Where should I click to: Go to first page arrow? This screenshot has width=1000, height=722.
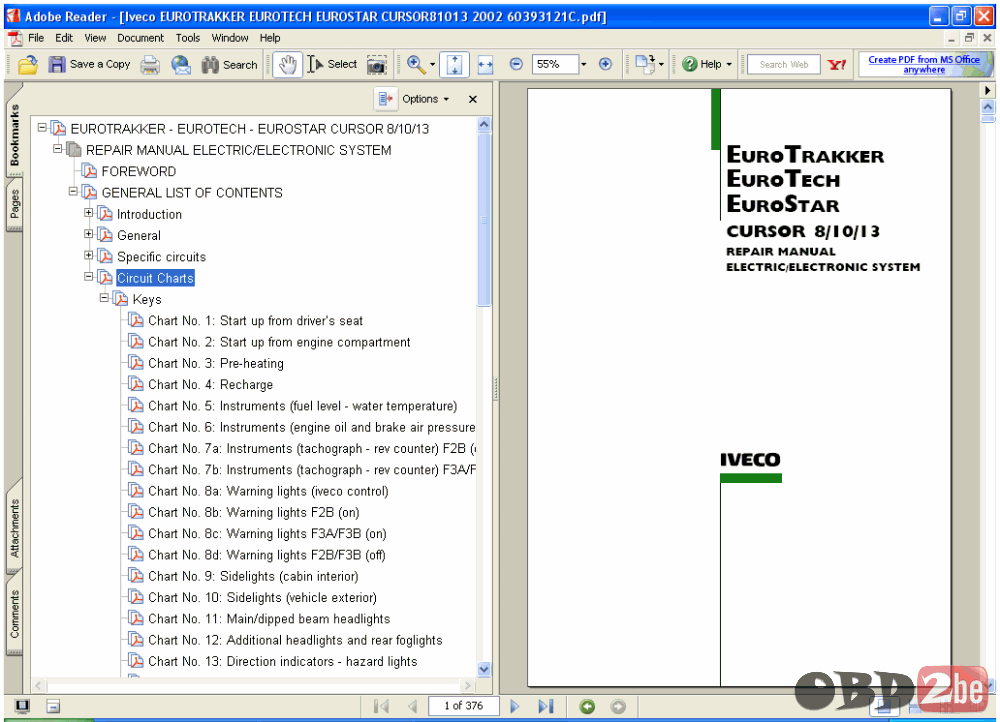(381, 706)
